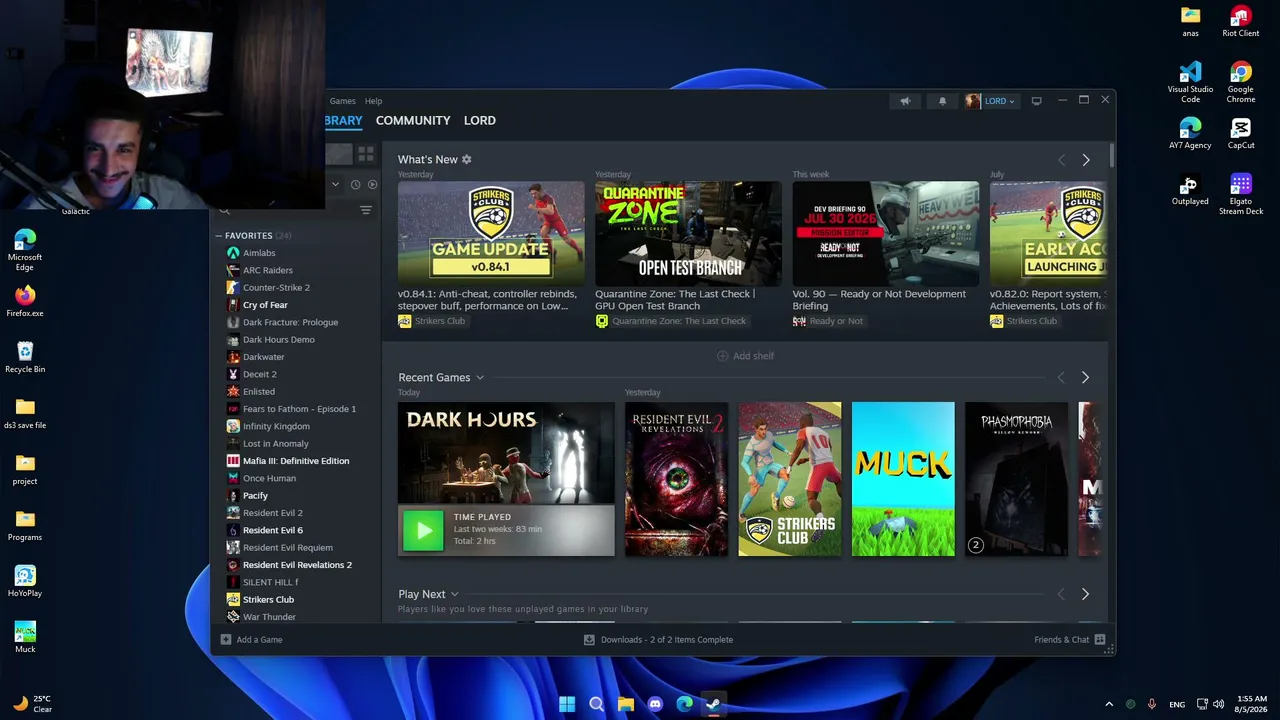Expand the Play Next shelf dropdown

[x=454, y=595]
